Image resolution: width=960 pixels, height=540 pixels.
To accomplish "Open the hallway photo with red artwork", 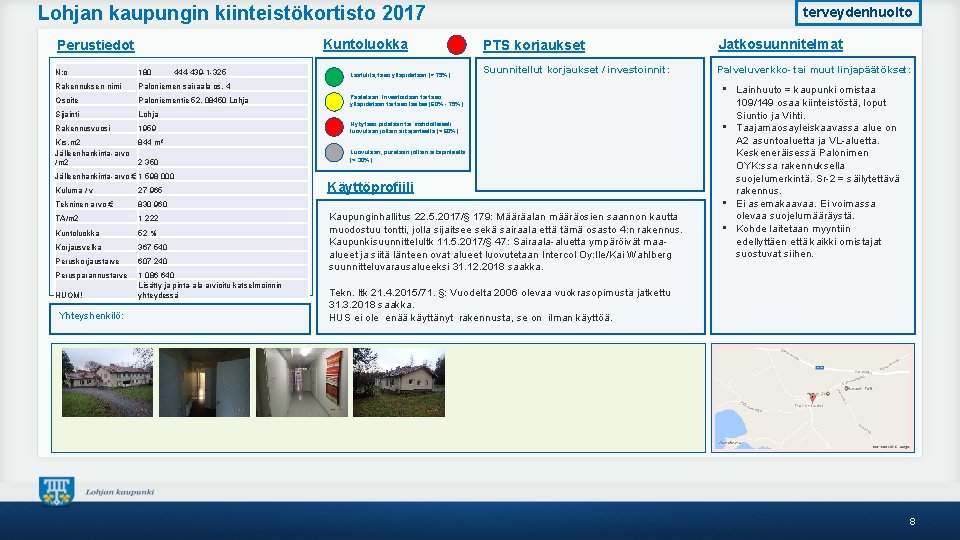I will pyautogui.click(x=302, y=383).
